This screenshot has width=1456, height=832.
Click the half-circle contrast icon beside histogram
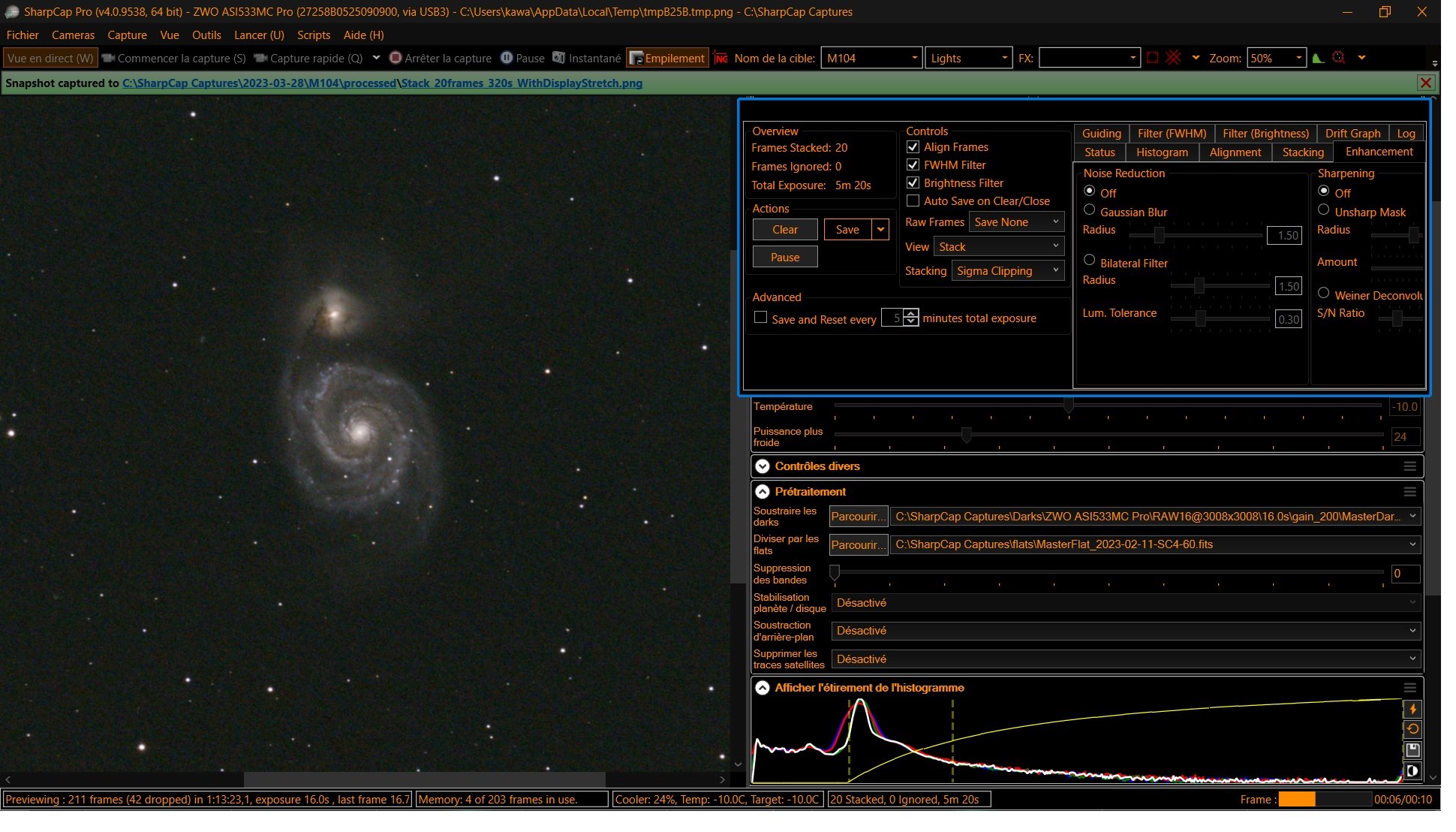pyautogui.click(x=1412, y=770)
